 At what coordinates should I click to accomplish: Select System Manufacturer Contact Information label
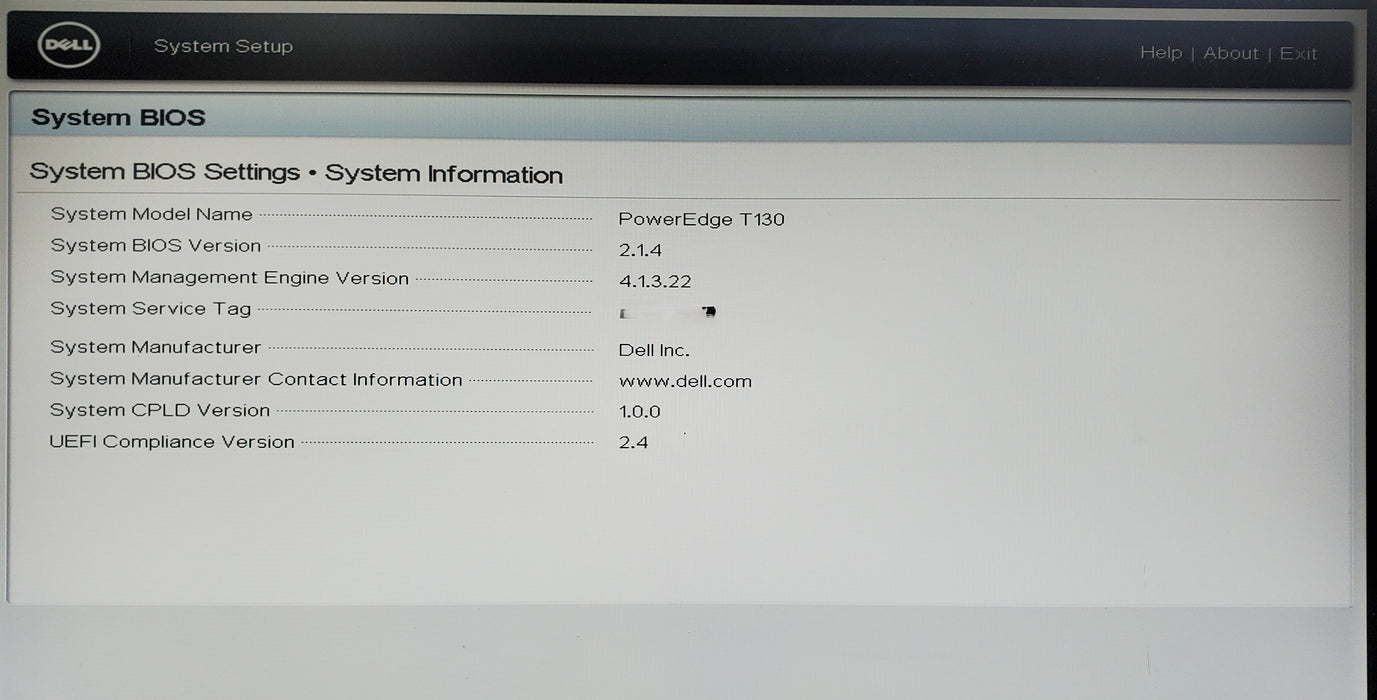point(257,380)
